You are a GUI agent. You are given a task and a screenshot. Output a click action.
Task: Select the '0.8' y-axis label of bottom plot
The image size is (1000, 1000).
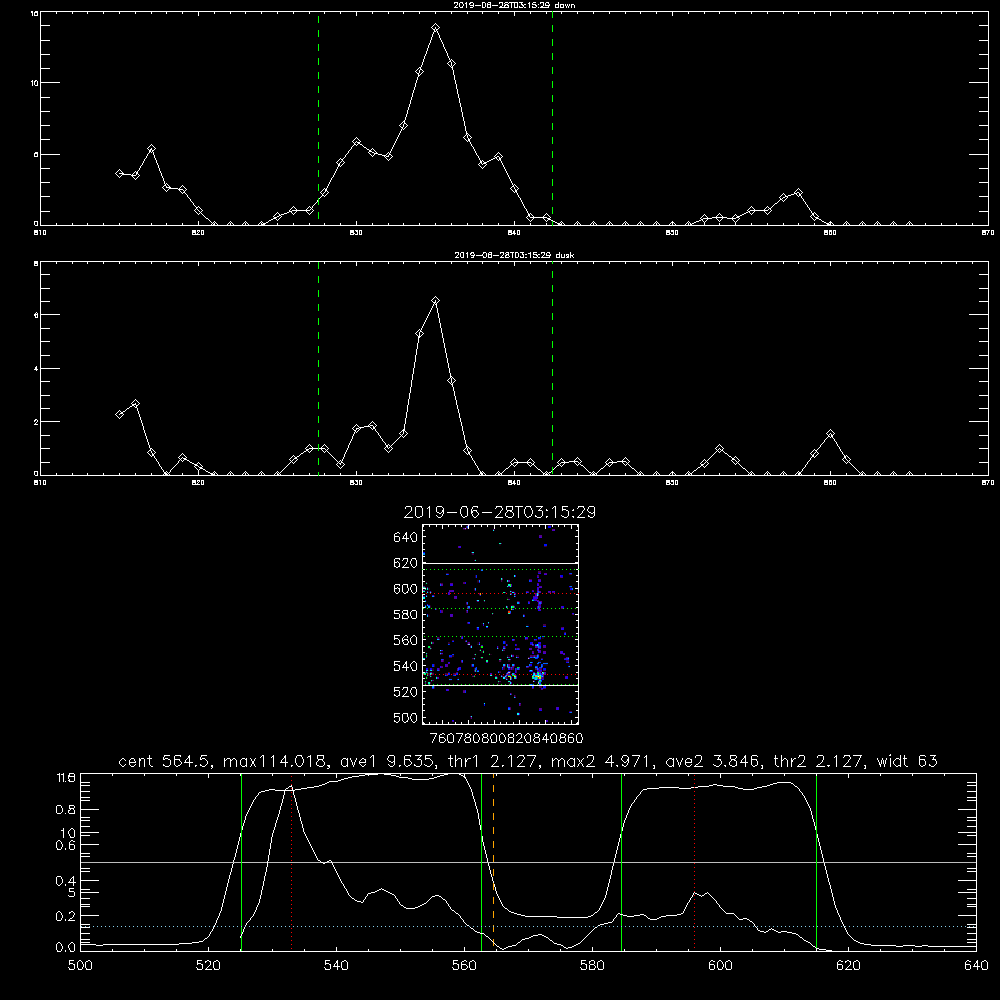click(66, 810)
